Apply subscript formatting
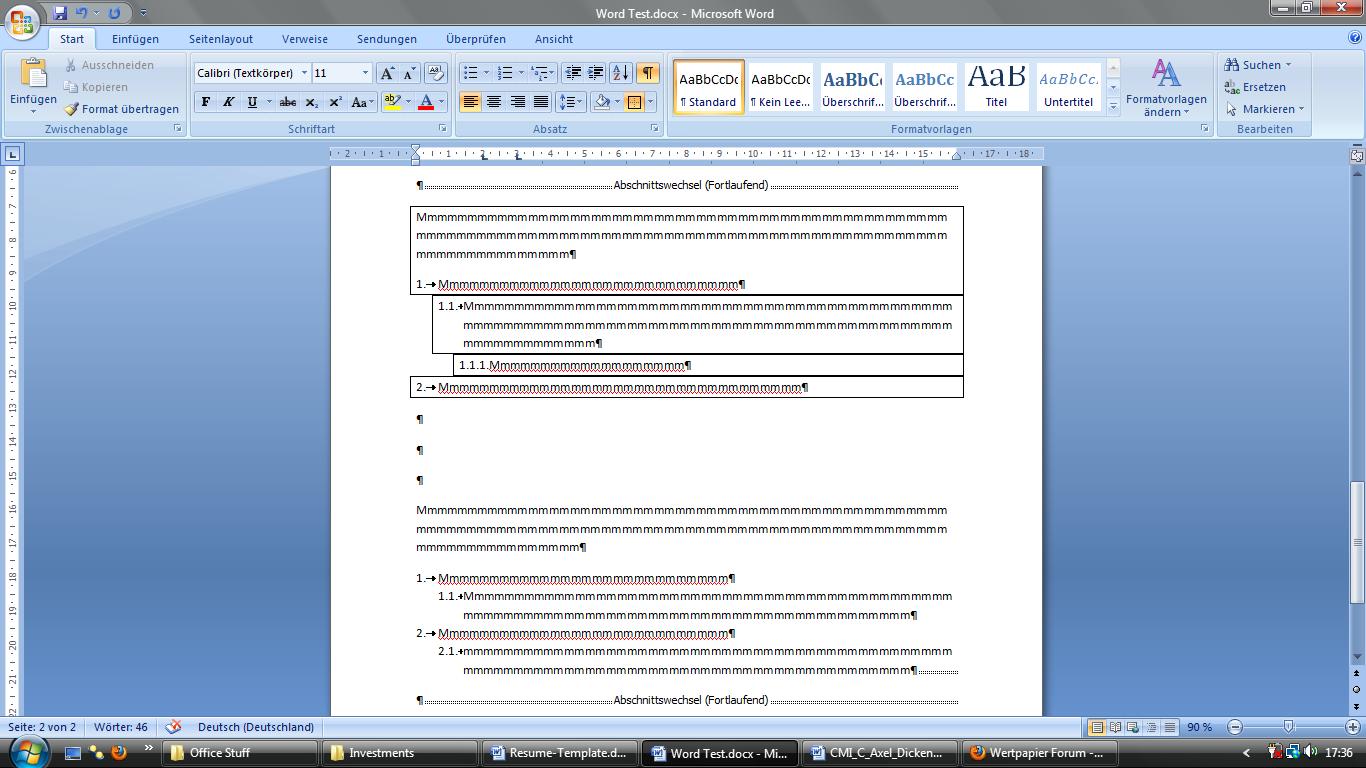 [x=312, y=102]
